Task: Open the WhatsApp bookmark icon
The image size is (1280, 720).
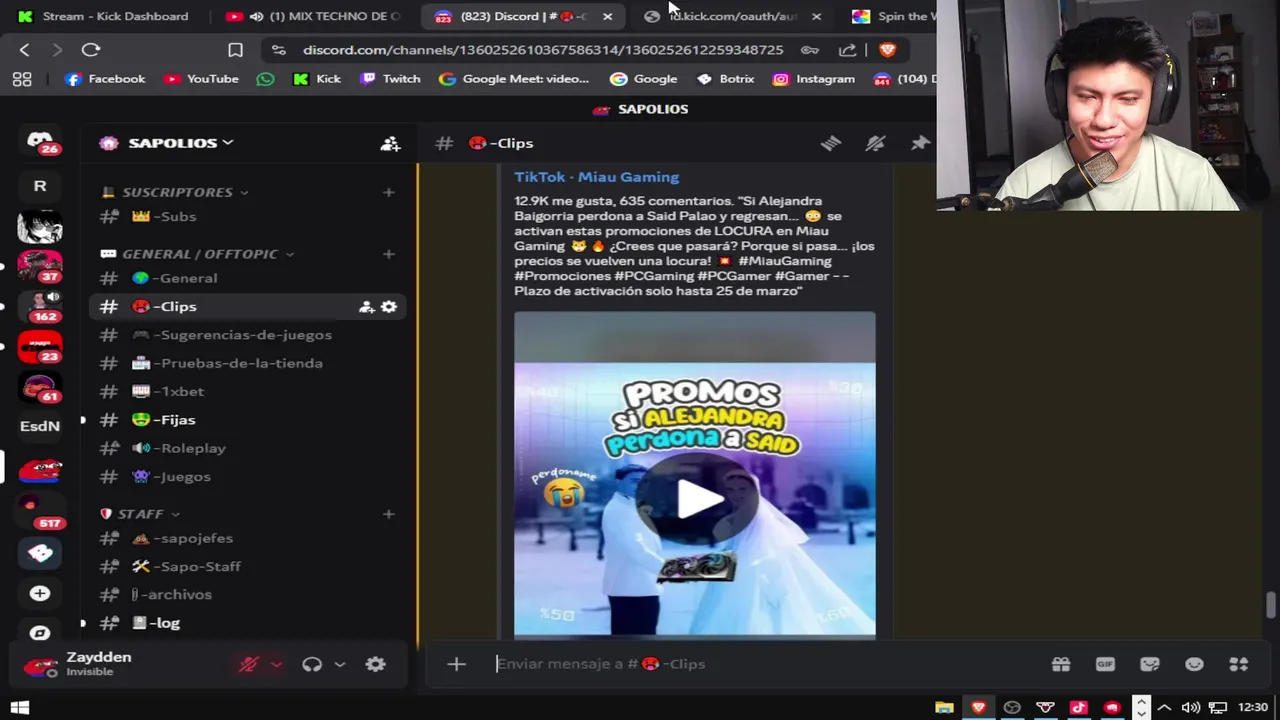Action: pos(265,79)
